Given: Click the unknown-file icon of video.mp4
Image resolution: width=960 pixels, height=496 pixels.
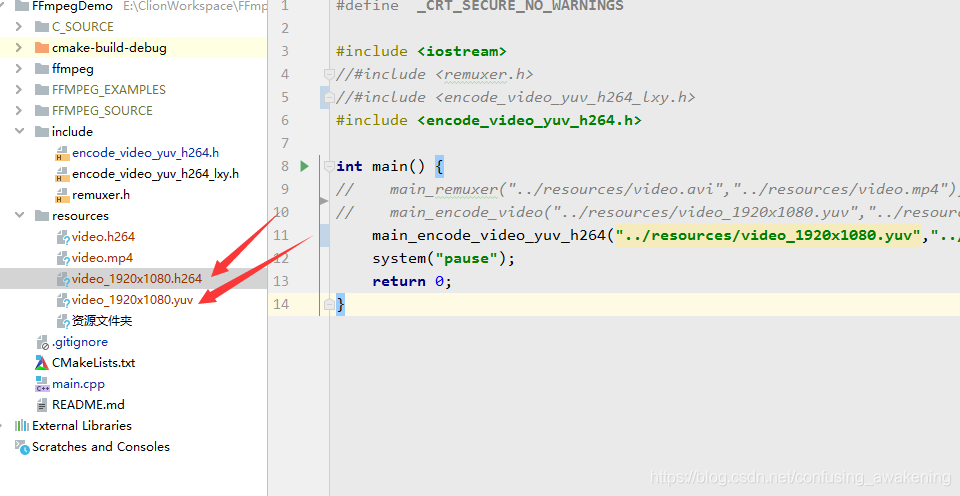Looking at the screenshot, I should point(62,258).
